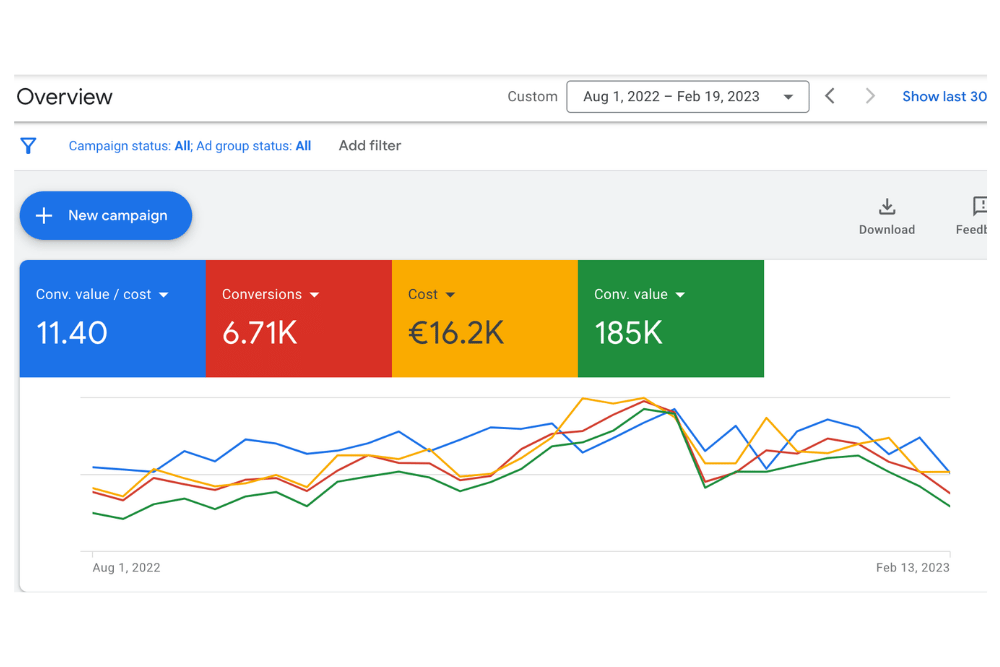
Task: Click the filter funnel icon
Action: click(28, 146)
